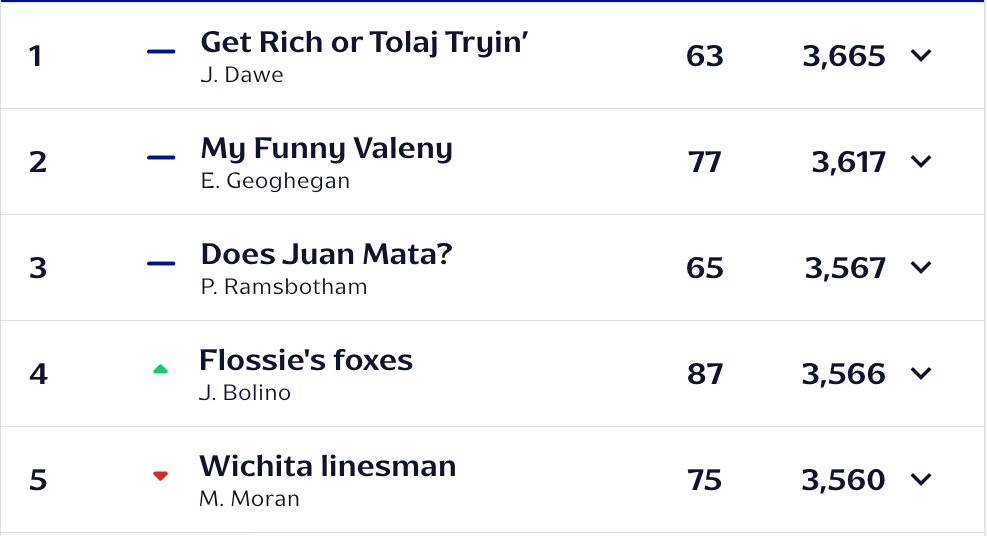Click the no-change dash beside Get Rich or Tolaj Tryin'
Viewport: 987px width, 536px height.
pyautogui.click(x=161, y=52)
